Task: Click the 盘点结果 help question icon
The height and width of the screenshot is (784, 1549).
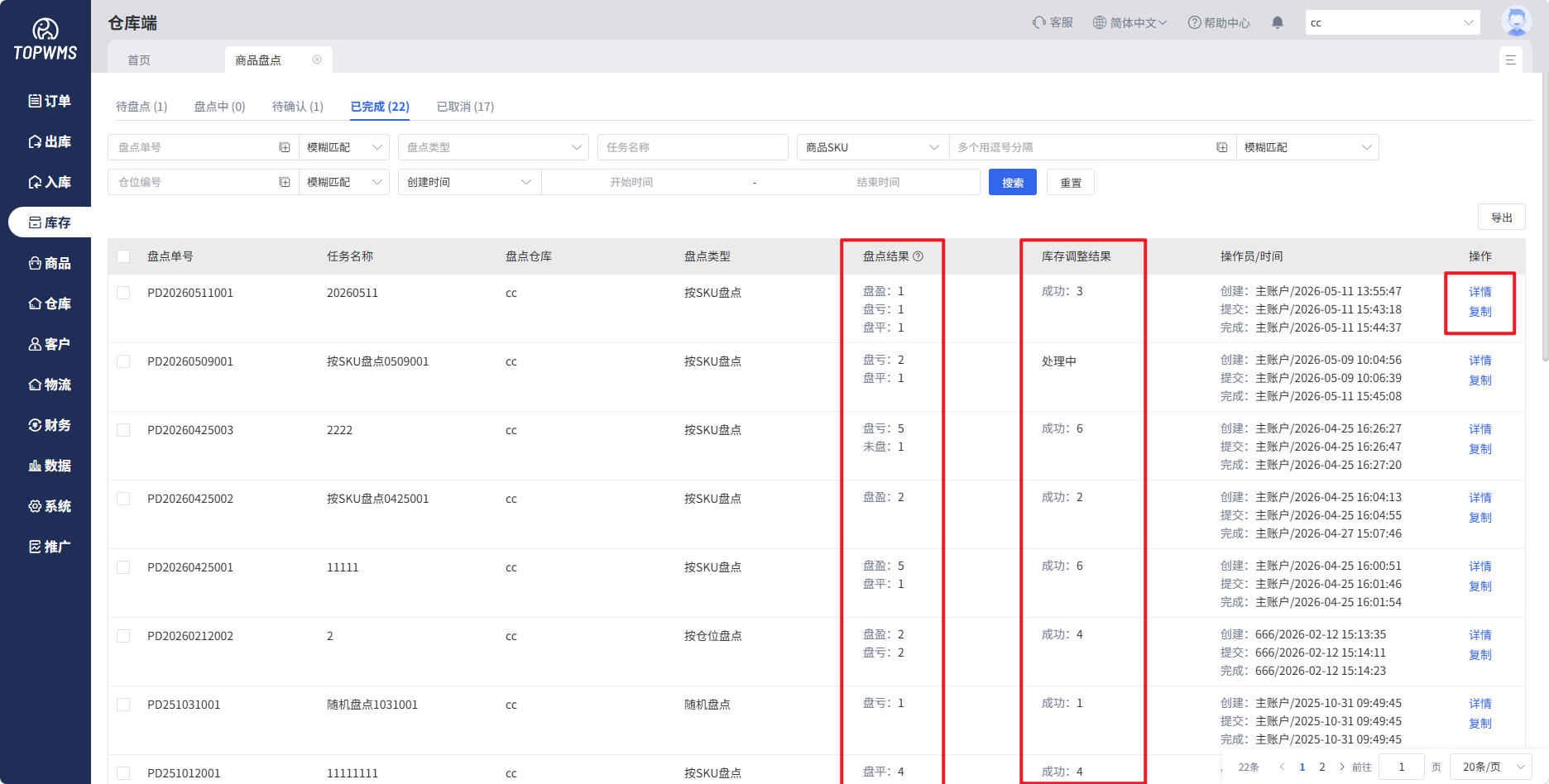Action: (918, 256)
